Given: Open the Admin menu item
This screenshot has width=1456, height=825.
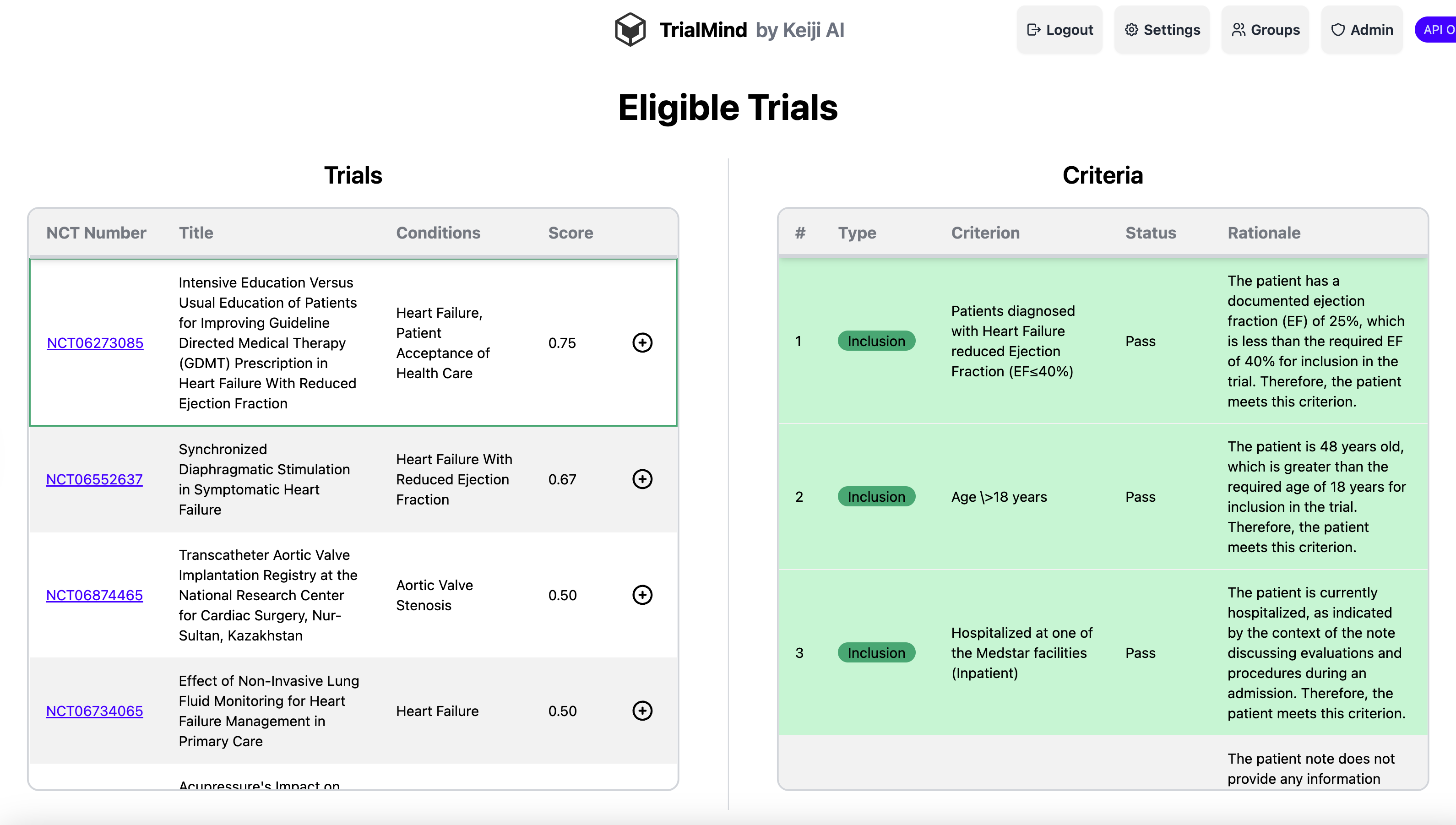Looking at the screenshot, I should [x=1361, y=29].
